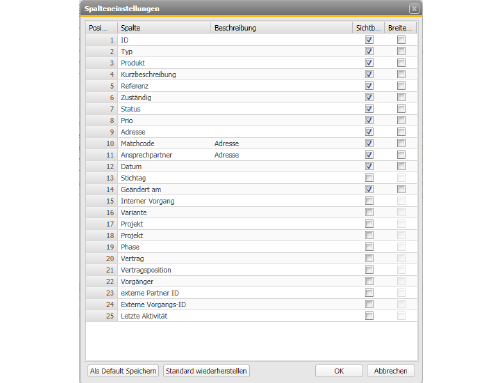This screenshot has height=383, width=502.
Task: Check Breite box for Kurzbeschreibung row
Action: [x=401, y=74]
